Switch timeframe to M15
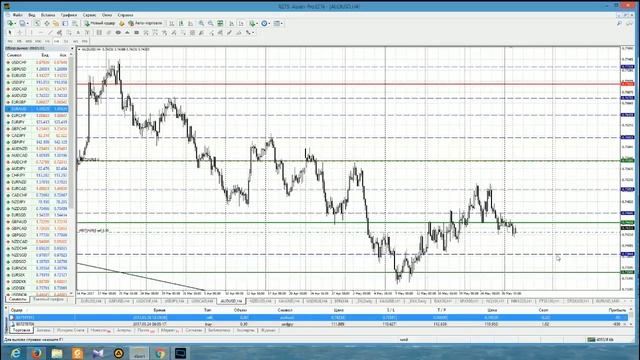This screenshot has width=640, height=360. [29, 41]
